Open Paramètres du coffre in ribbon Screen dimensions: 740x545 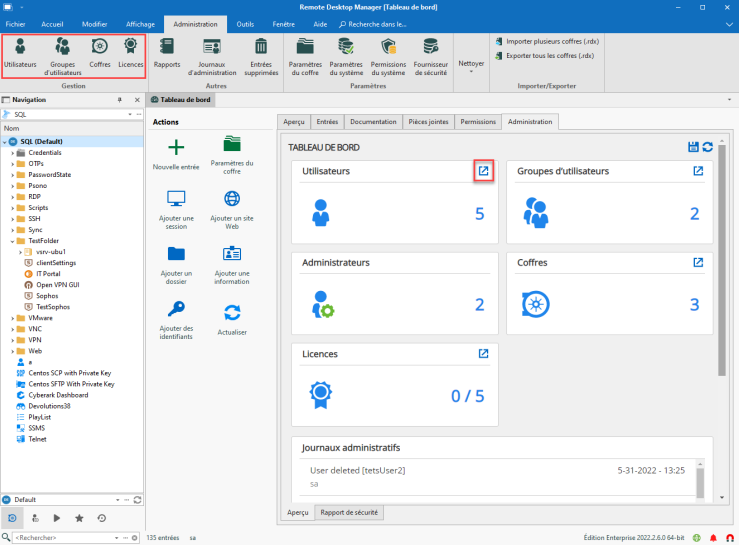305,57
